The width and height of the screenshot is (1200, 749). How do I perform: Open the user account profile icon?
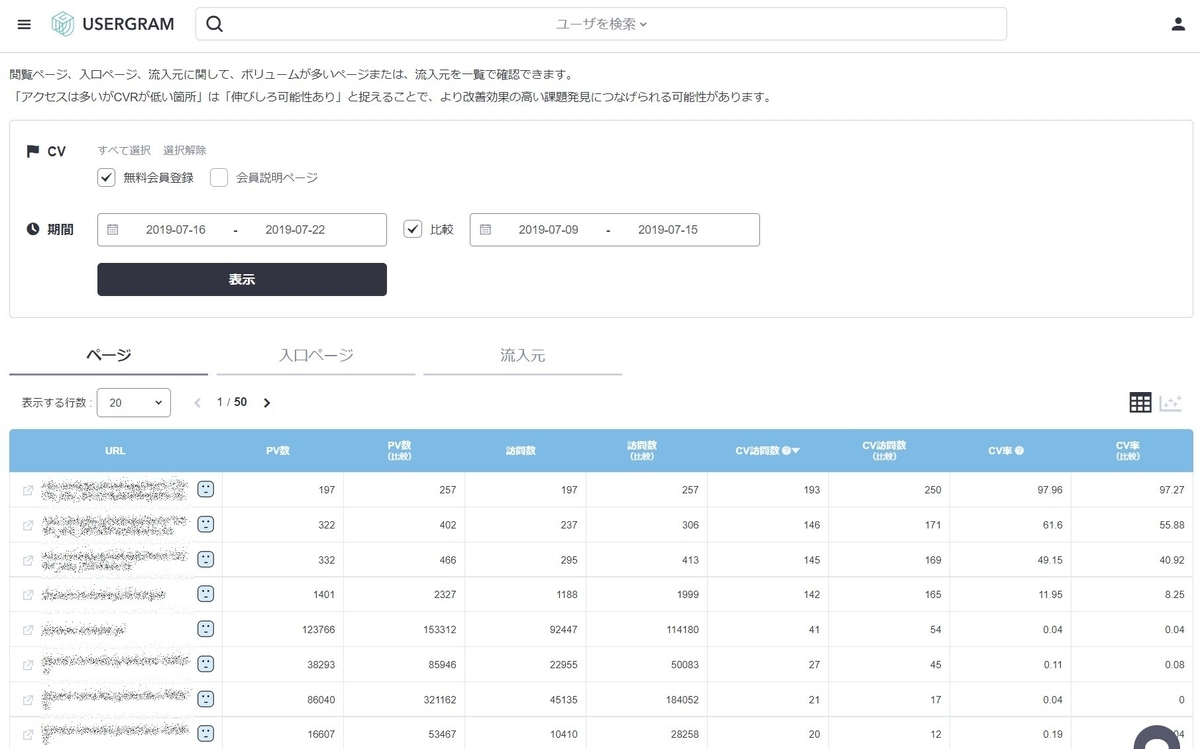pyautogui.click(x=1178, y=24)
